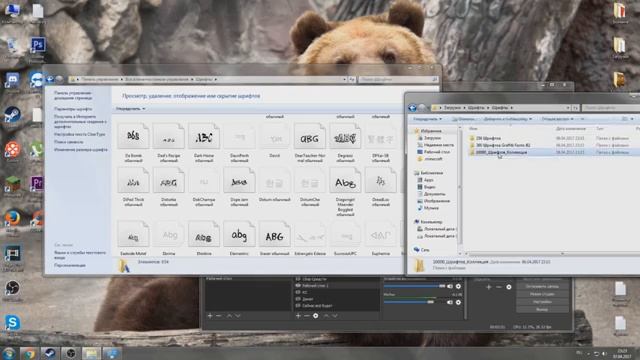
Task: Open Изменение размера шрифта link
Action: tap(81, 149)
